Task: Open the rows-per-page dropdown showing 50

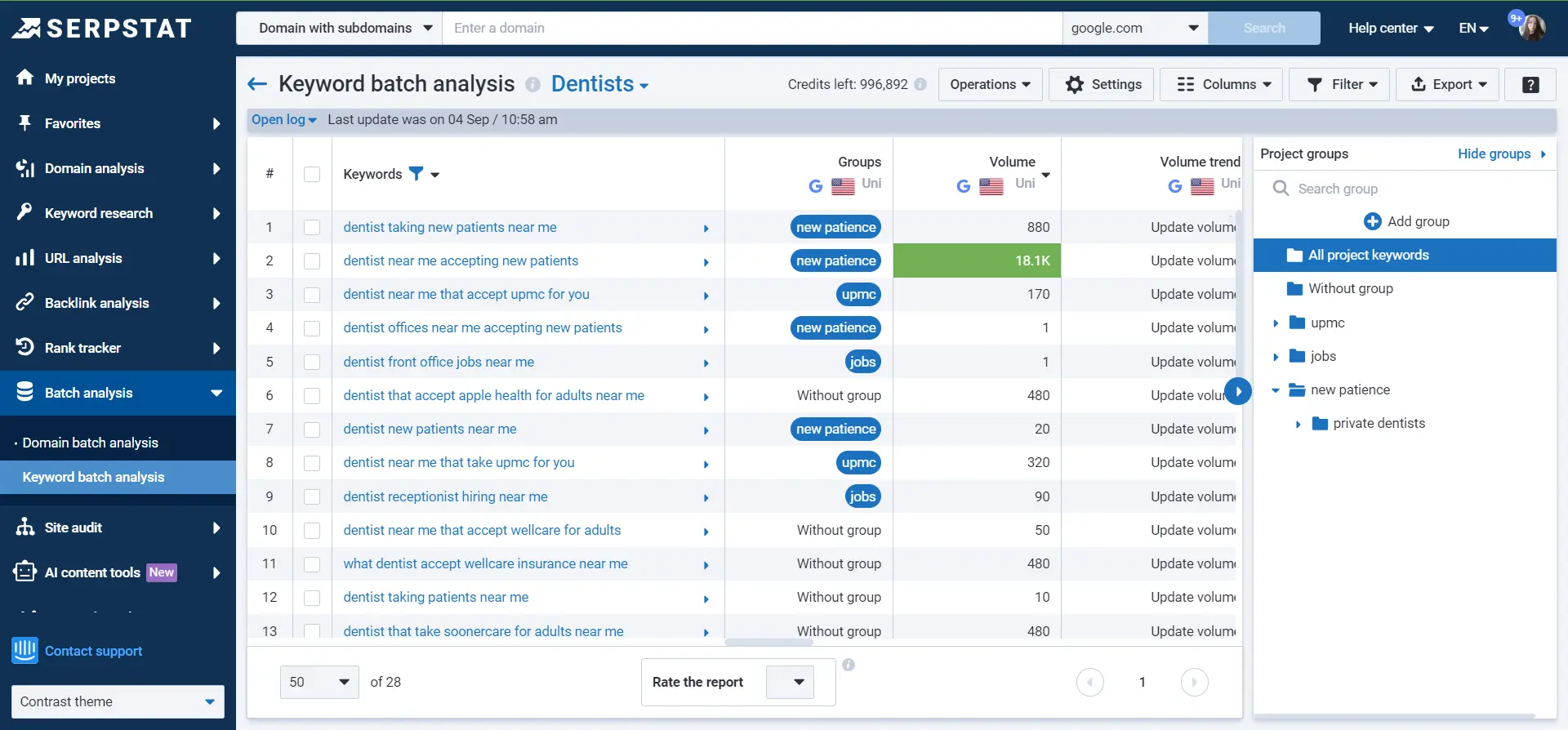Action: point(319,682)
